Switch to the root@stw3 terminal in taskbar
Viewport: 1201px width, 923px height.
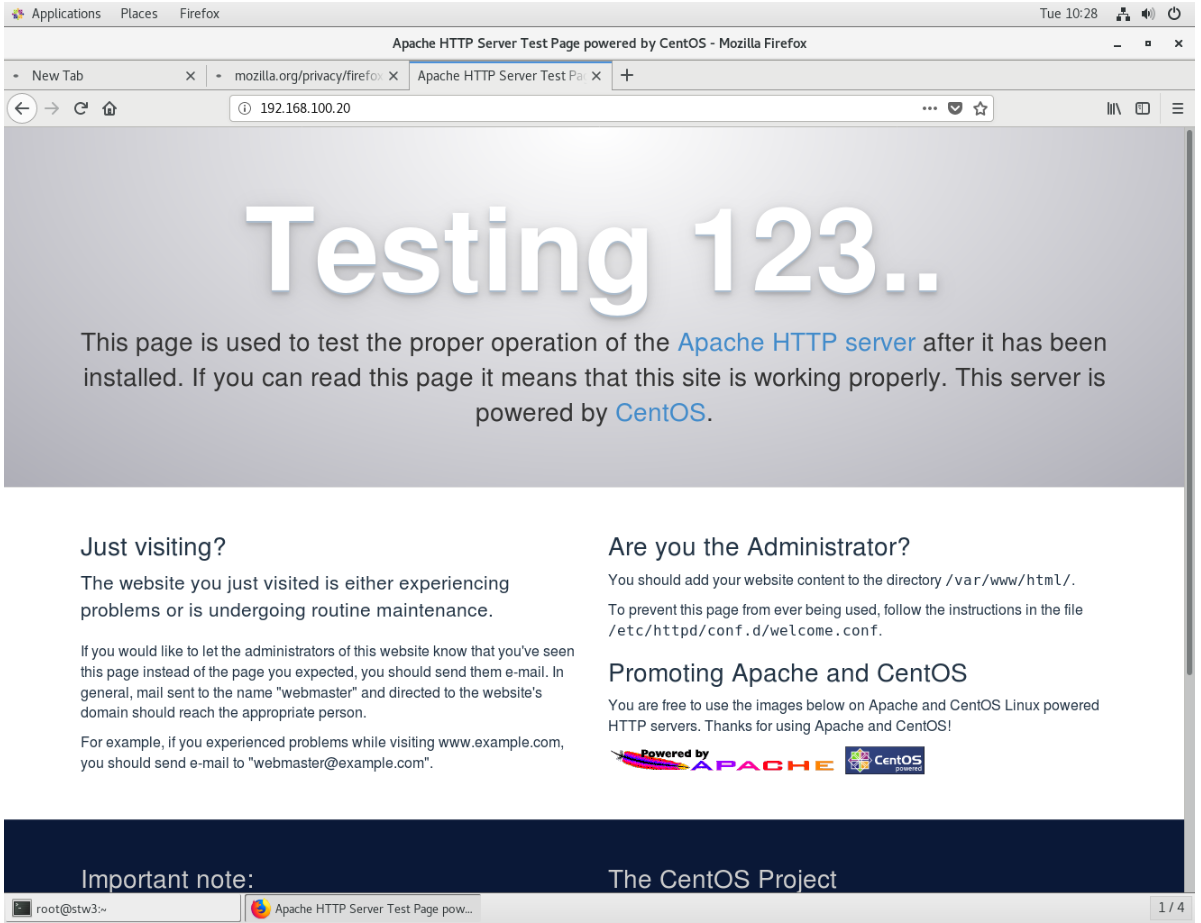pyautogui.click(x=123, y=908)
